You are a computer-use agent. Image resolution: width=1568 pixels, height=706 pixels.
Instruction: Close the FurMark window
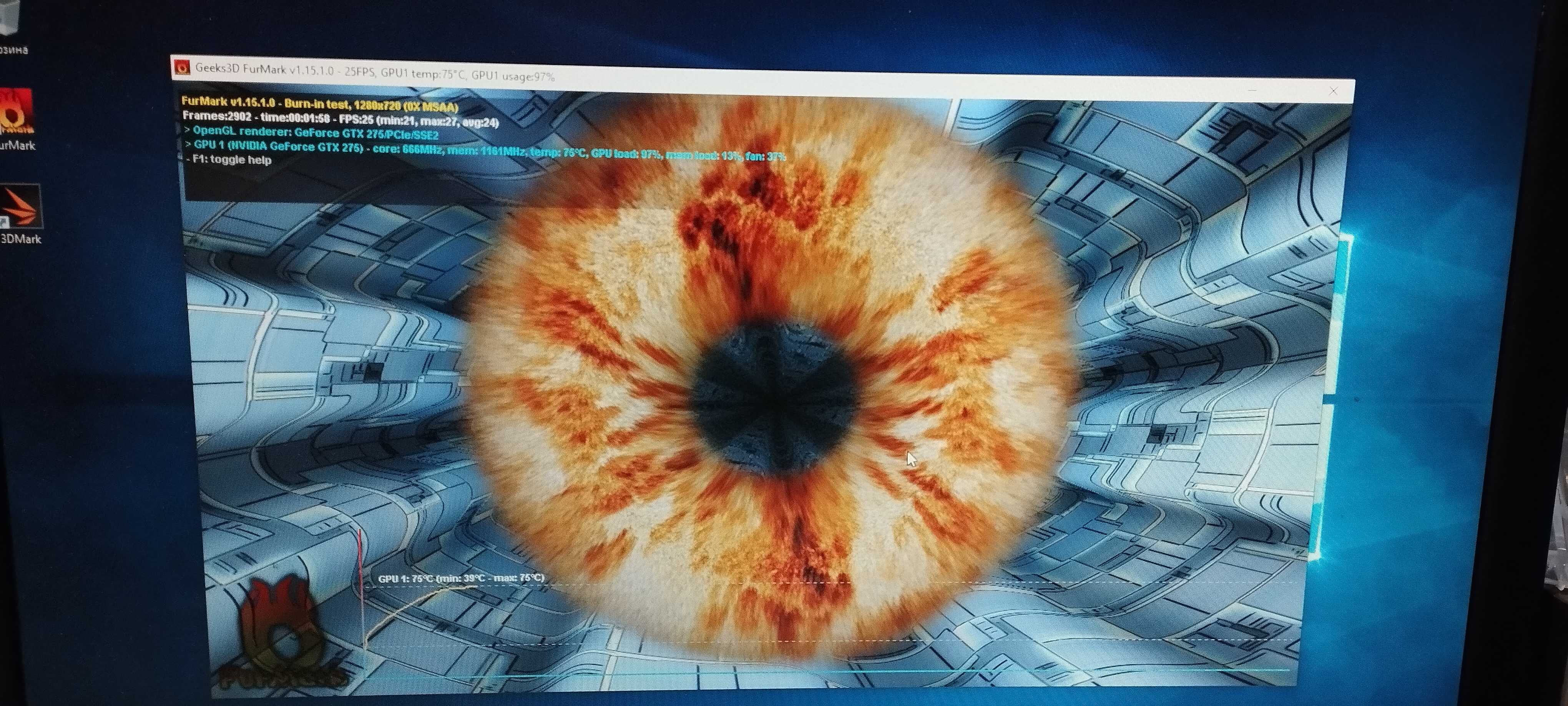tap(1333, 91)
